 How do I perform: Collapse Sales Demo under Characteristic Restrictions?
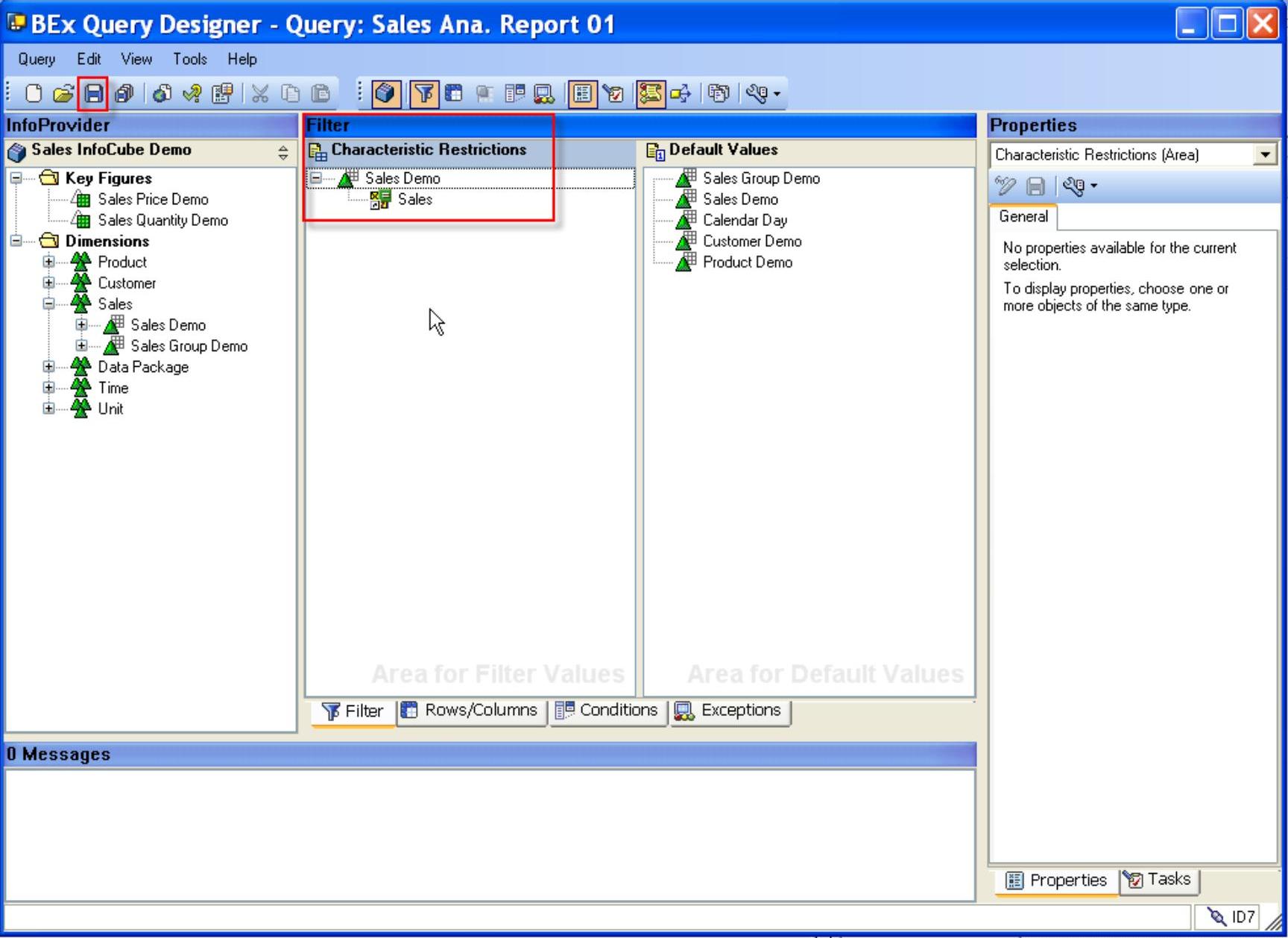pyautogui.click(x=316, y=178)
